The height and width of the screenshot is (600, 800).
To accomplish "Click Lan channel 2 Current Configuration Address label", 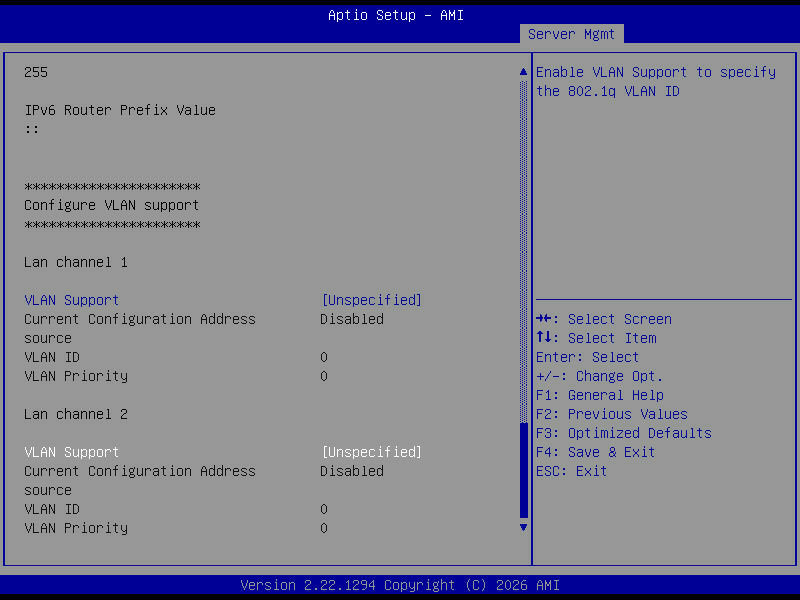I will (x=140, y=480).
